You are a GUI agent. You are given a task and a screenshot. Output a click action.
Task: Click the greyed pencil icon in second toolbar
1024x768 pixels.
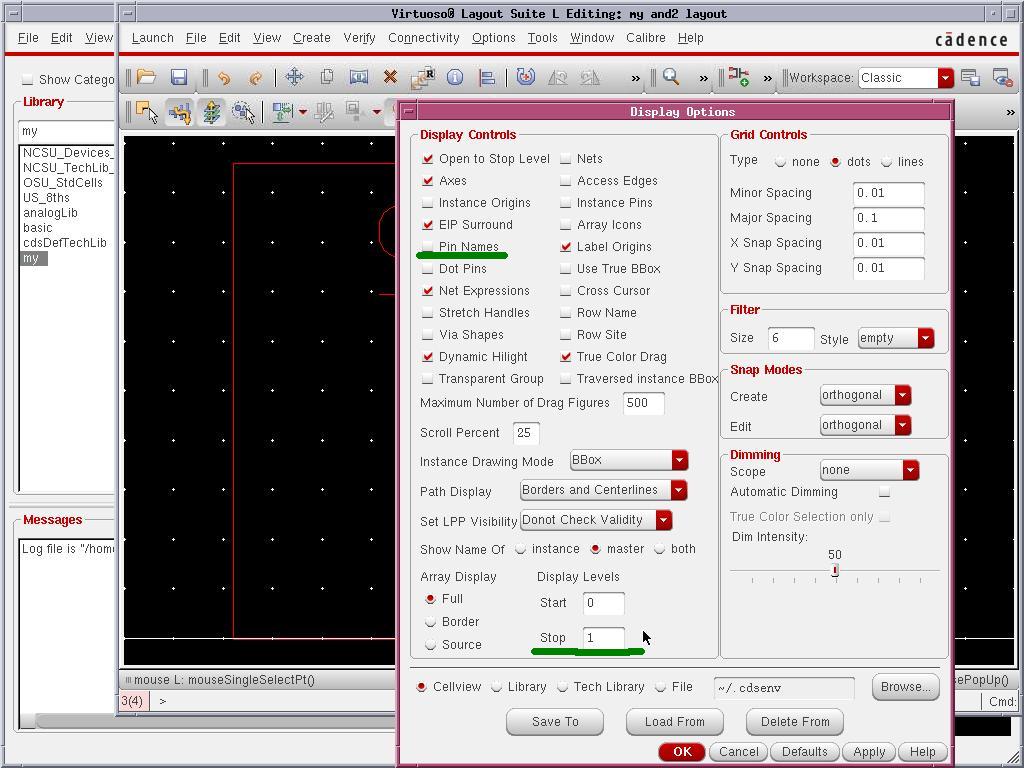(x=323, y=112)
